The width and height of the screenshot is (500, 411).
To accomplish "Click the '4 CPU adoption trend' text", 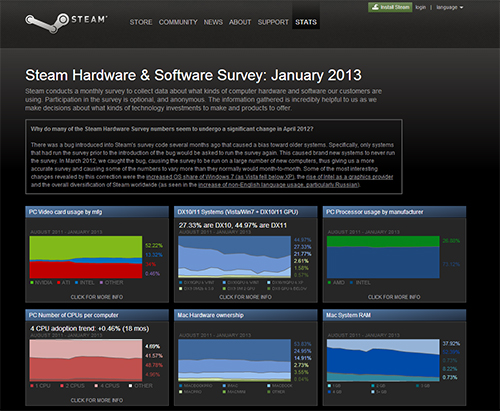I will (x=90, y=329).
